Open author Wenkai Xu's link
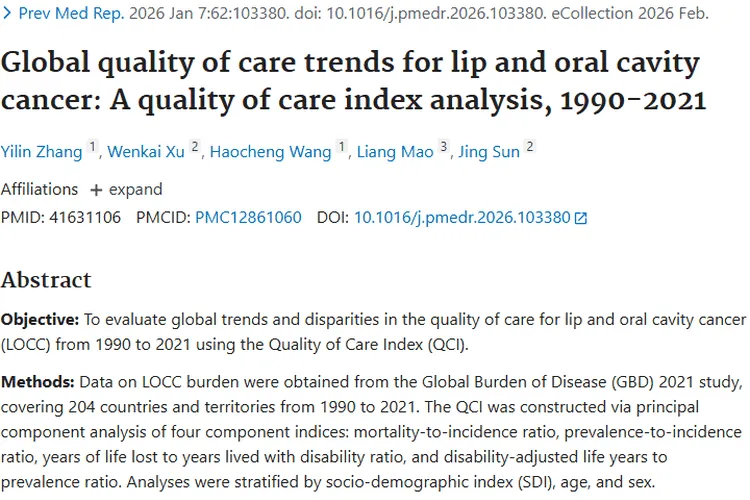 point(144,151)
